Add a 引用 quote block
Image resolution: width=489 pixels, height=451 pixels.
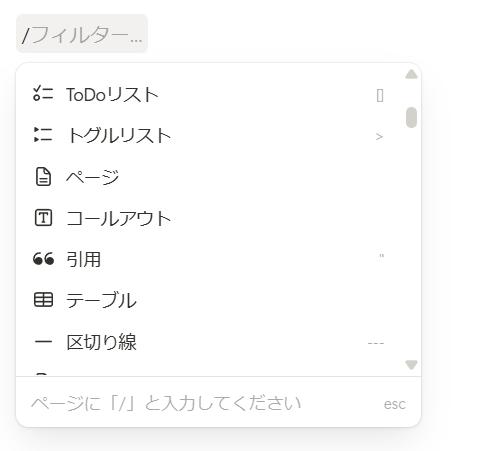pyautogui.click(x=208, y=259)
